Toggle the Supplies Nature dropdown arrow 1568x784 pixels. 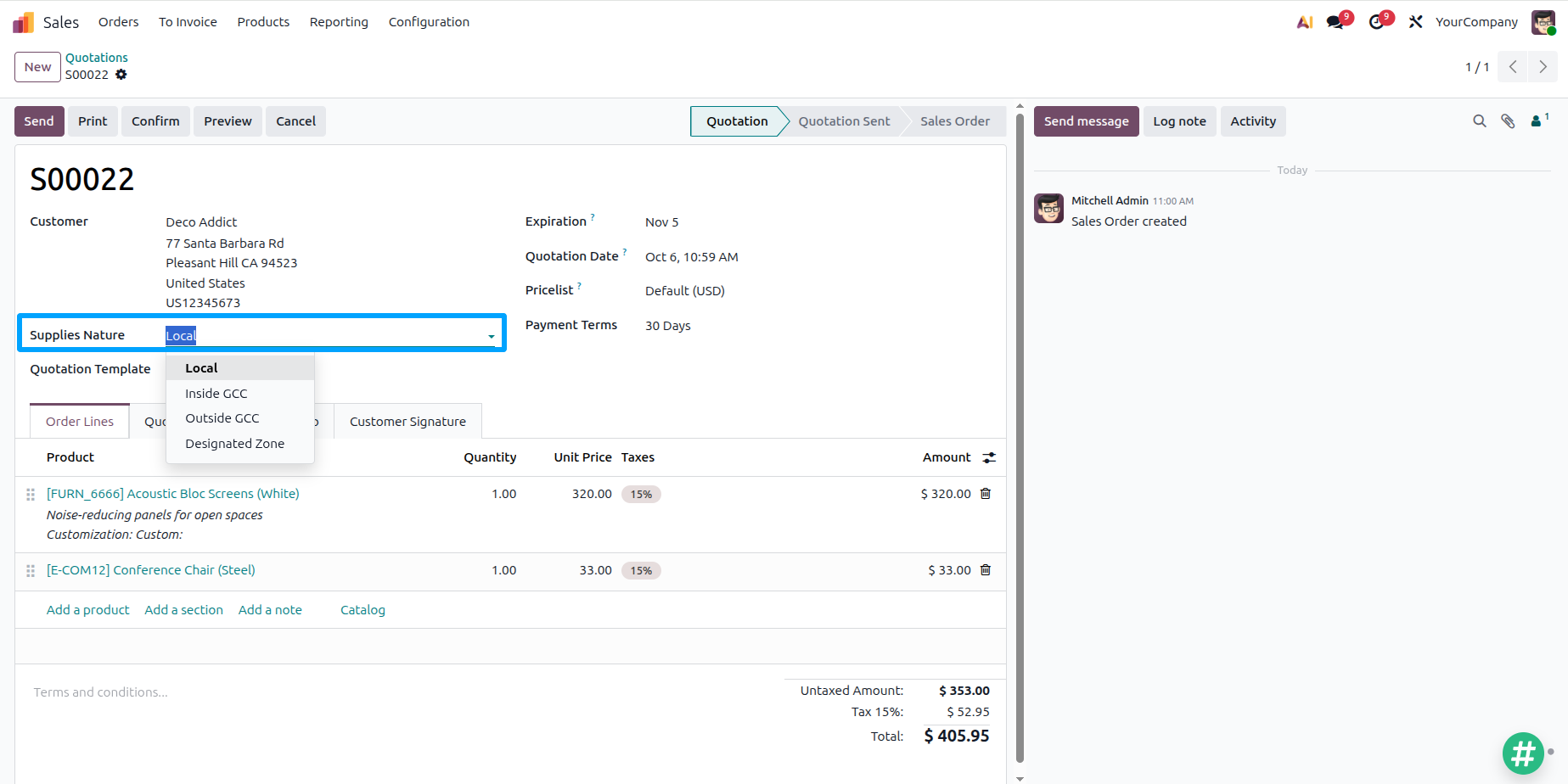(x=491, y=336)
